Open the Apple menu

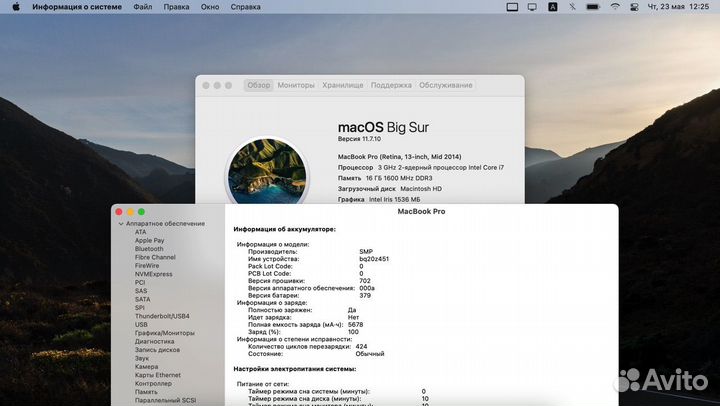pos(16,7)
